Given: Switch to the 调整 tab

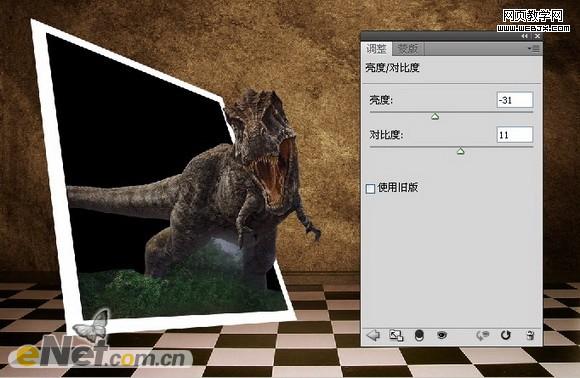Looking at the screenshot, I should 376,49.
